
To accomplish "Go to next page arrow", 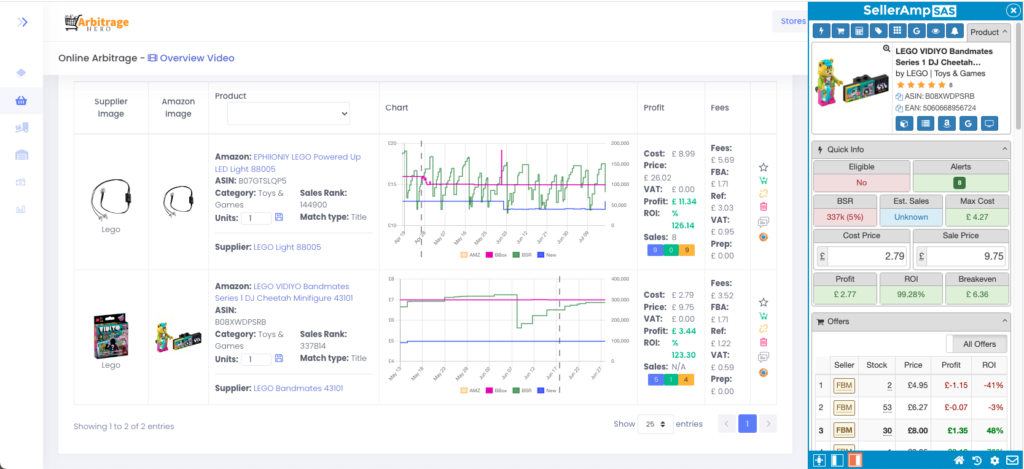I will (769, 424).
